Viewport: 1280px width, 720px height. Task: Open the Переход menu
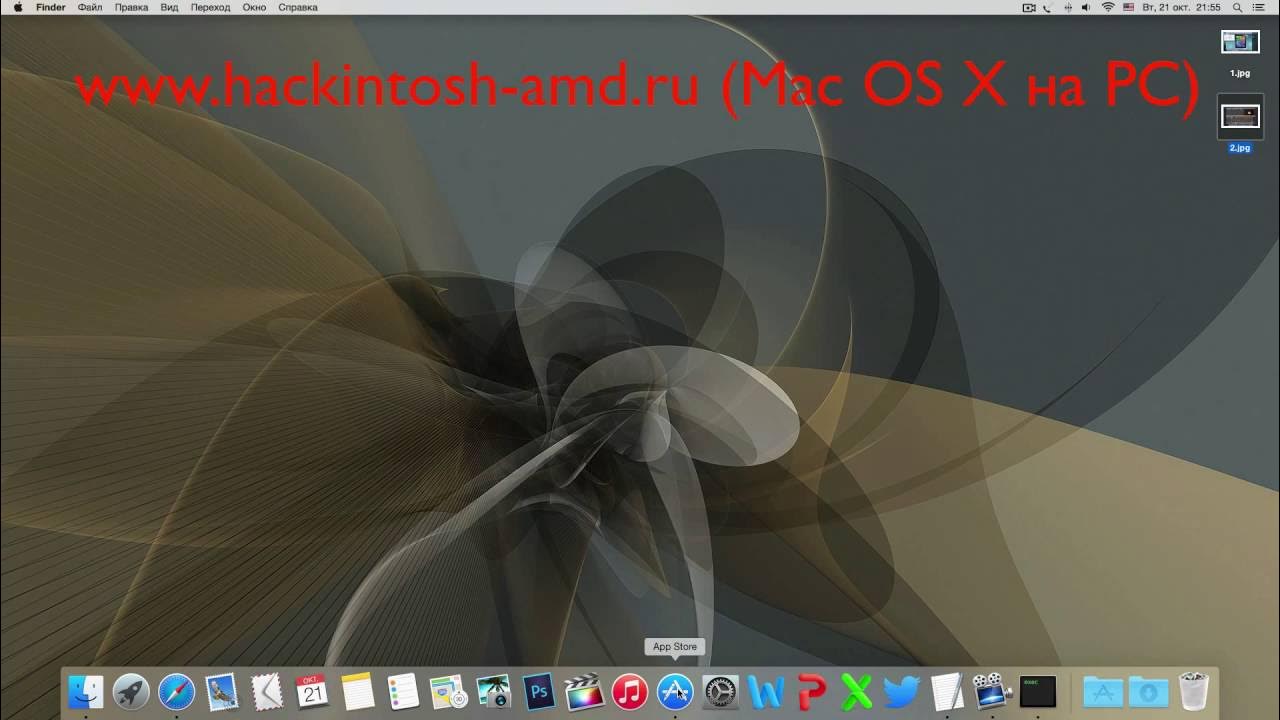210,7
